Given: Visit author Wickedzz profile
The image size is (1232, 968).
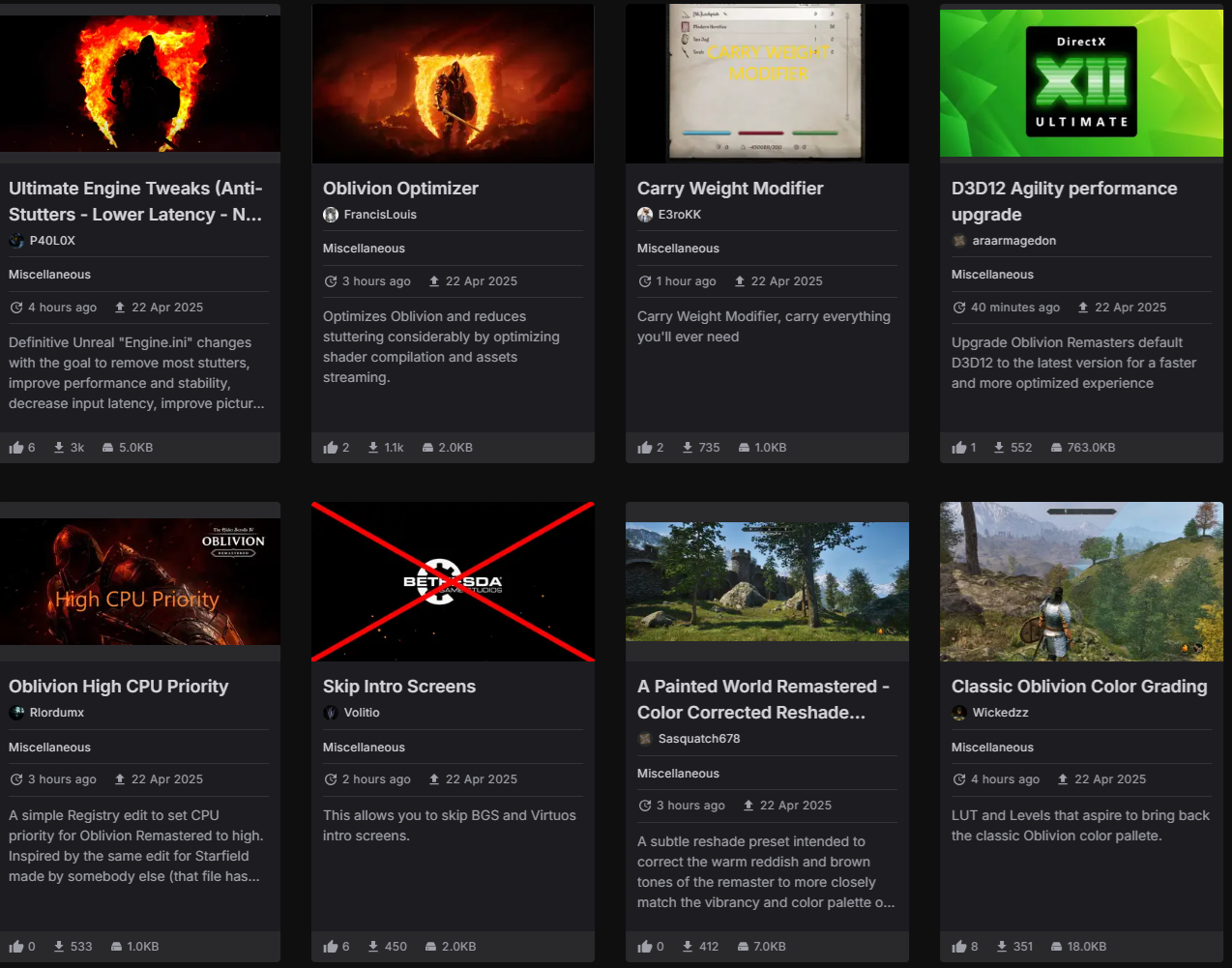Looking at the screenshot, I should [x=1000, y=713].
